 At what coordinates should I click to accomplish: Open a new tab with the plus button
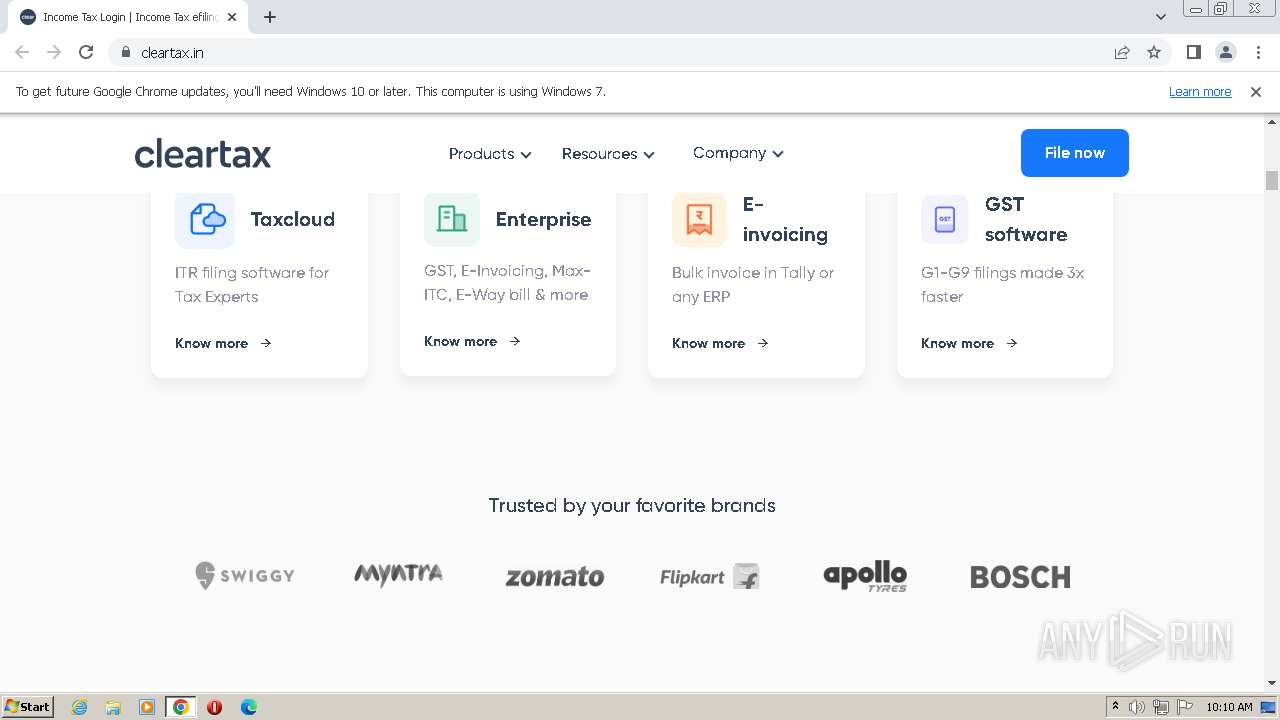[x=270, y=17]
